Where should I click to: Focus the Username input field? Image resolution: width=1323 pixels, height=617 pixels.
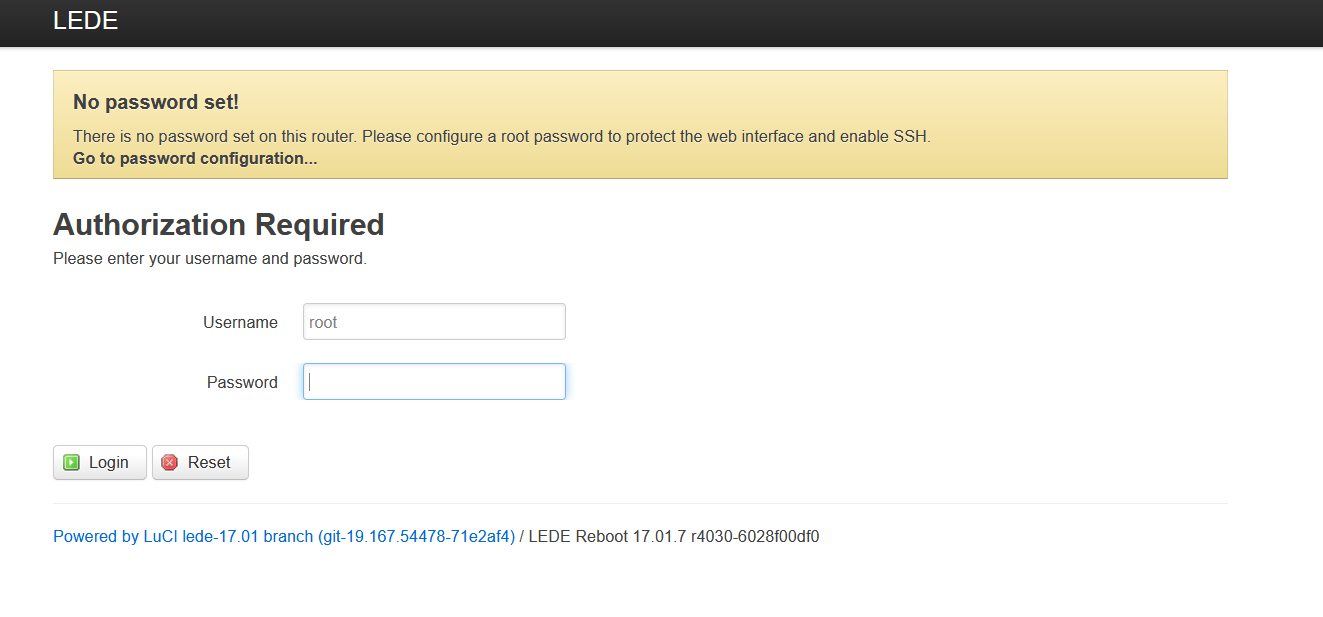434,322
